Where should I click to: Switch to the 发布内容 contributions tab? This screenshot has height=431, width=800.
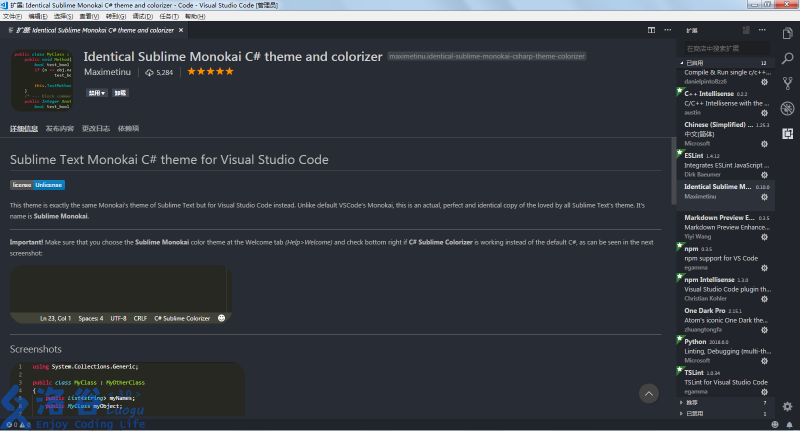pos(60,129)
